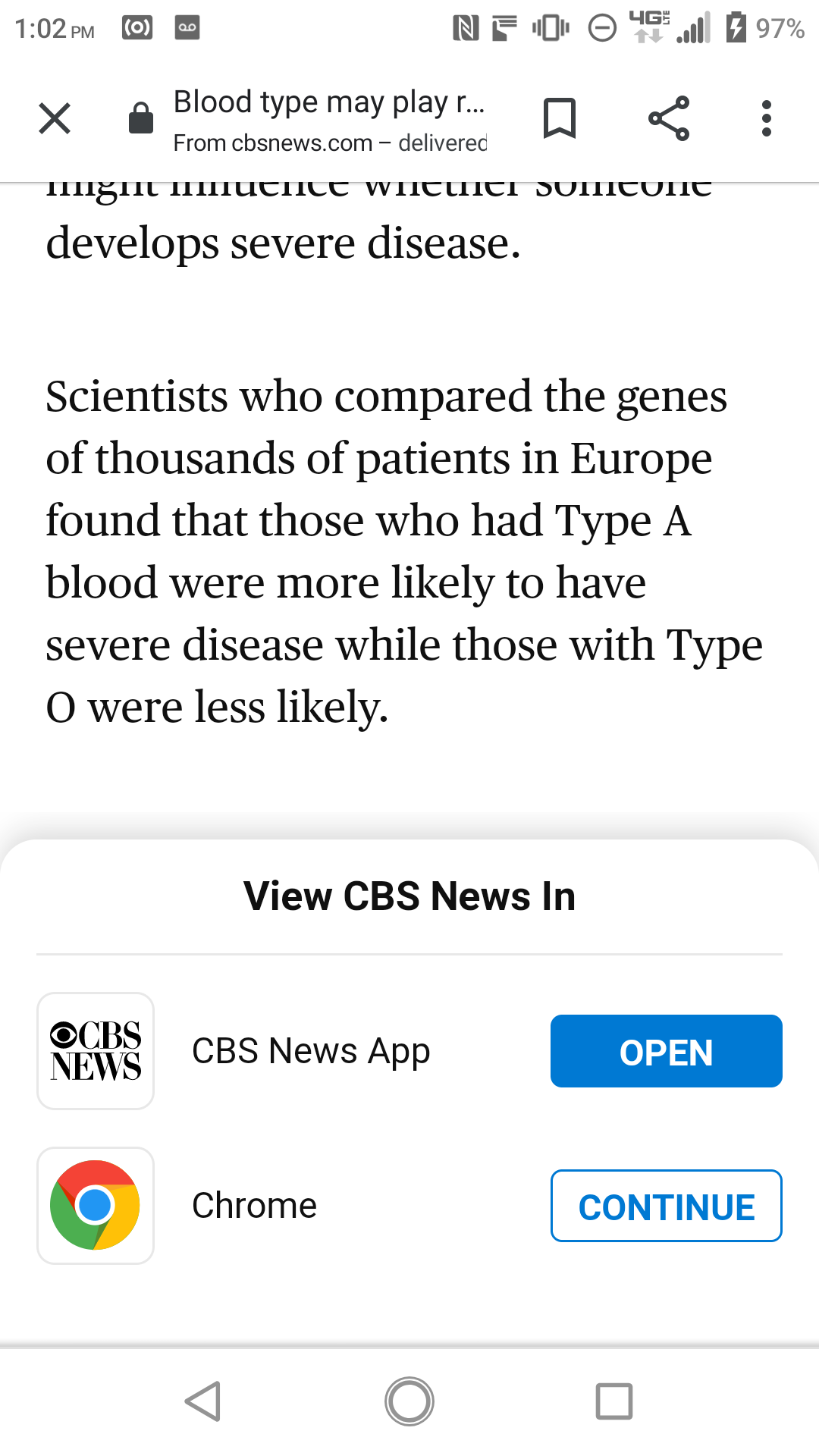Image resolution: width=819 pixels, height=1456 pixels.
Task: Open the three-dot overflow menu
Action: (767, 118)
